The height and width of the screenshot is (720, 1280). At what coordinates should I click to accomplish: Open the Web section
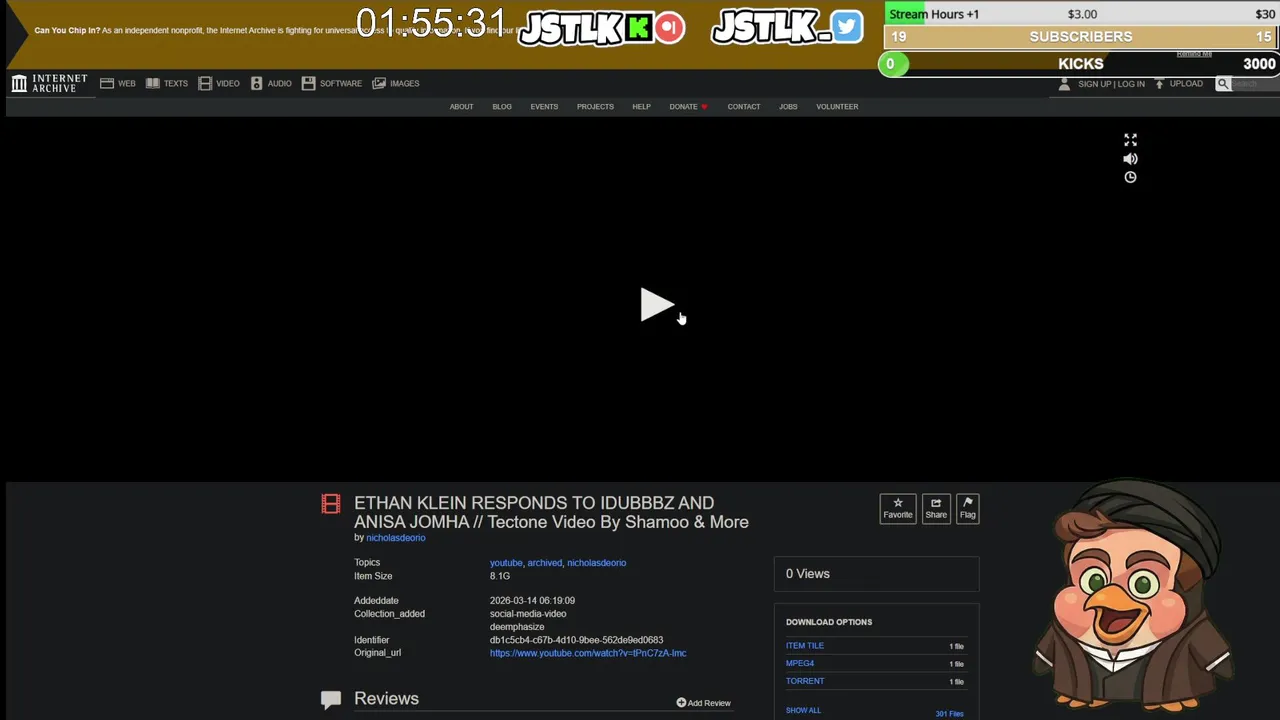(x=118, y=84)
